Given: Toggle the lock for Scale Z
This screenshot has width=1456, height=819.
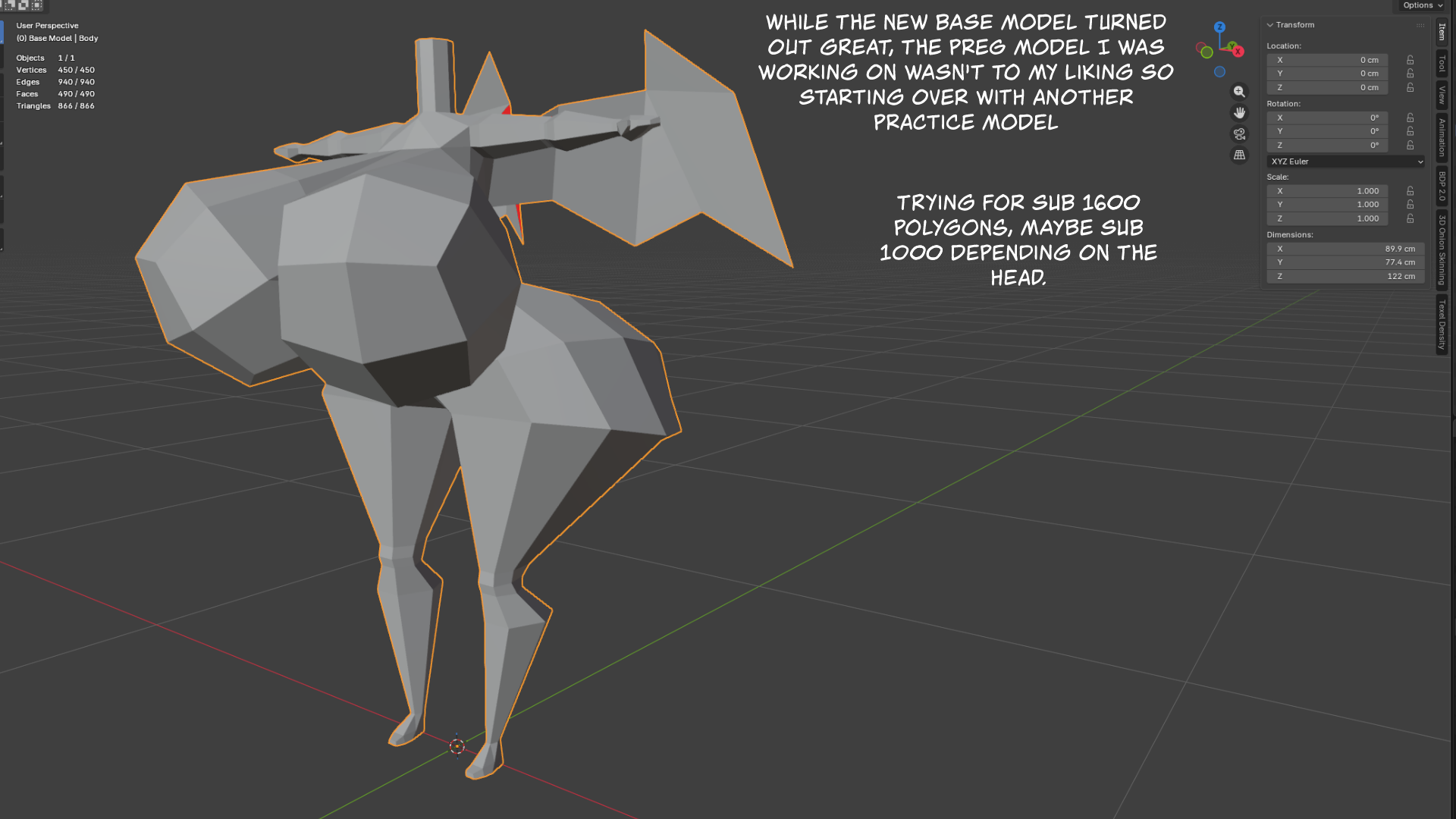Looking at the screenshot, I should 1410,218.
